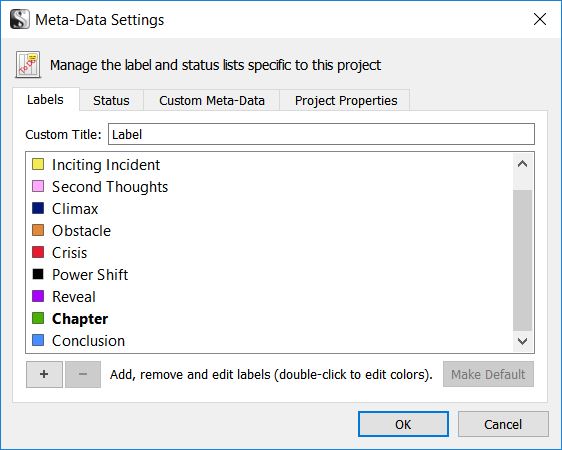The width and height of the screenshot is (562, 450).
Task: Open the Custom Meta-Data tab
Action: [x=212, y=101]
